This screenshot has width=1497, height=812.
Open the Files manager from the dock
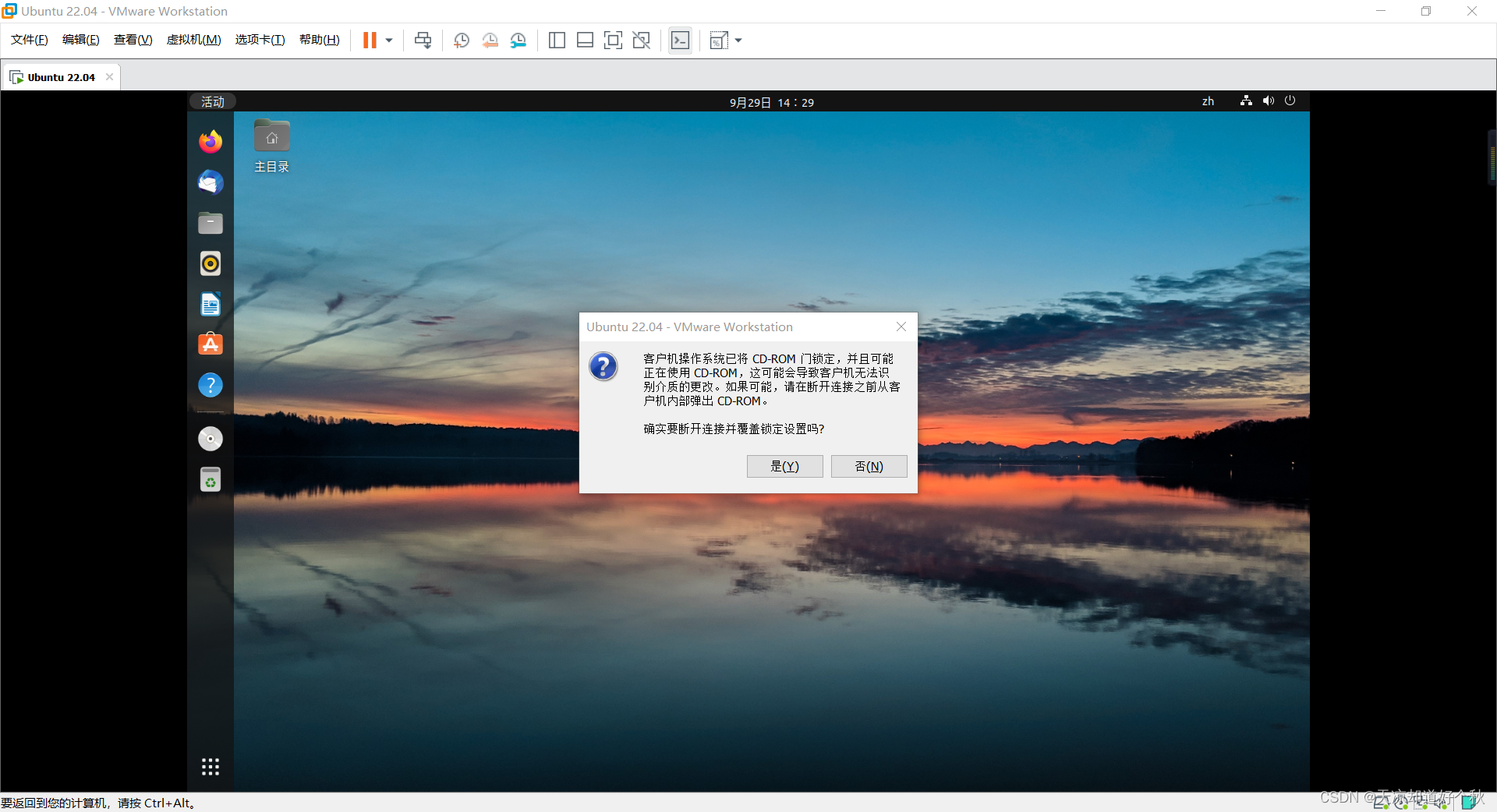[211, 223]
